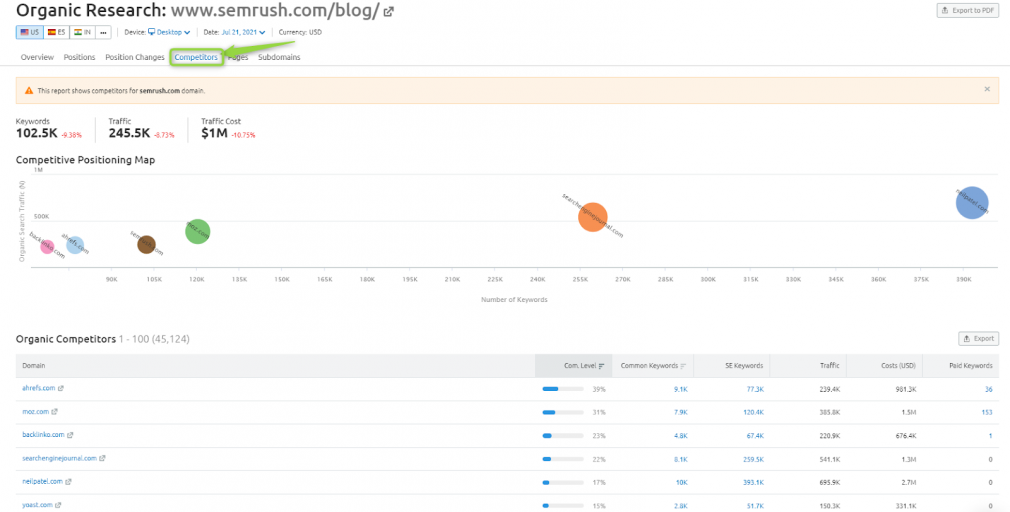Click the external link icon next to moz.com
Image resolution: width=1010 pixels, height=512 pixels.
point(55,412)
